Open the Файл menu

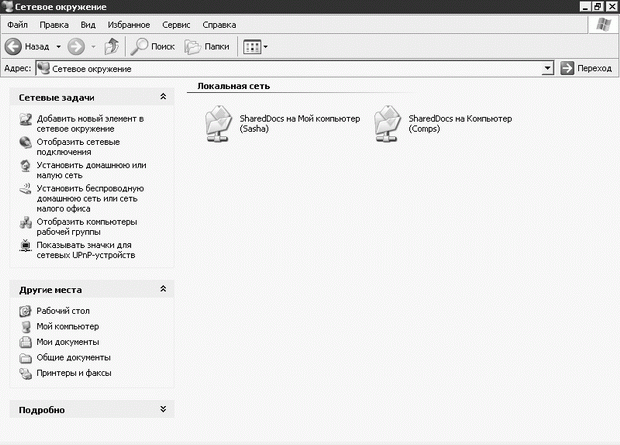point(17,25)
